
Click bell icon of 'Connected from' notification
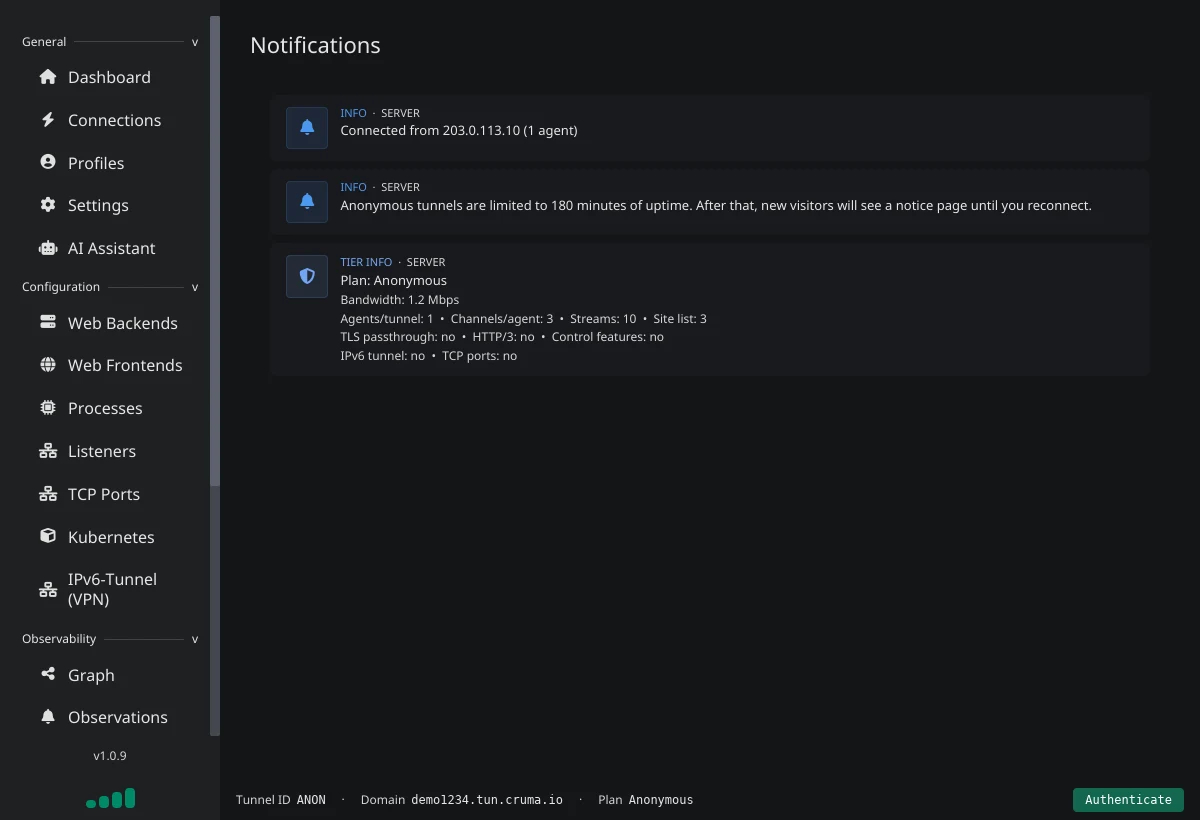307,128
